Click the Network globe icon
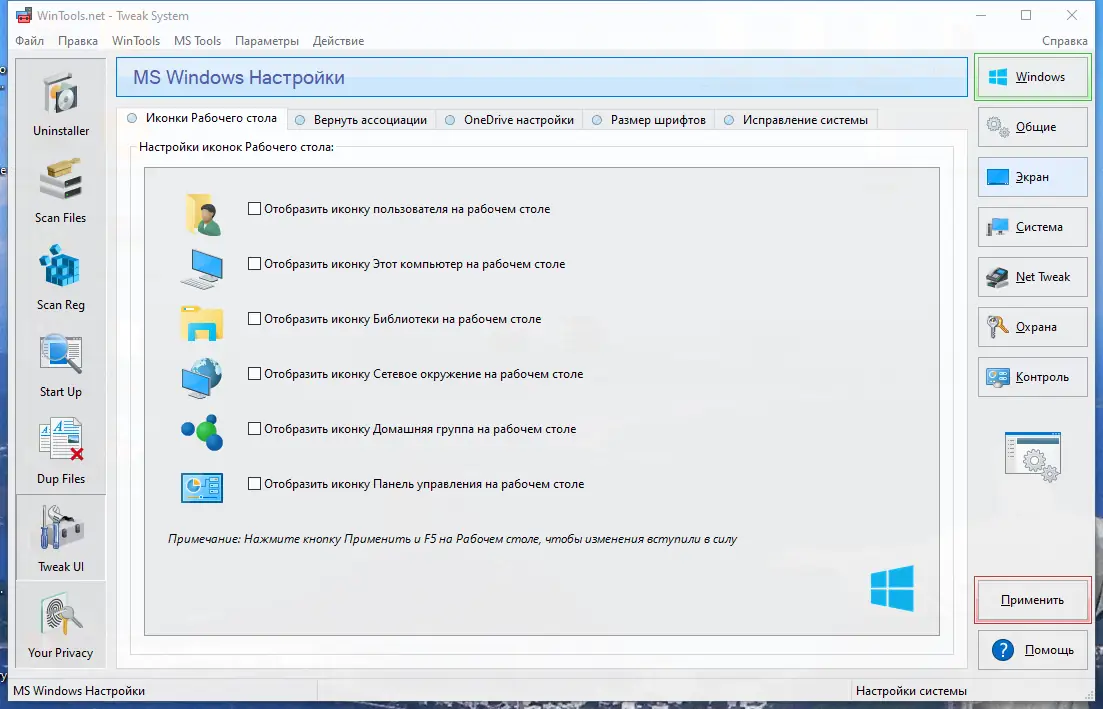1103x709 pixels. tap(202, 378)
